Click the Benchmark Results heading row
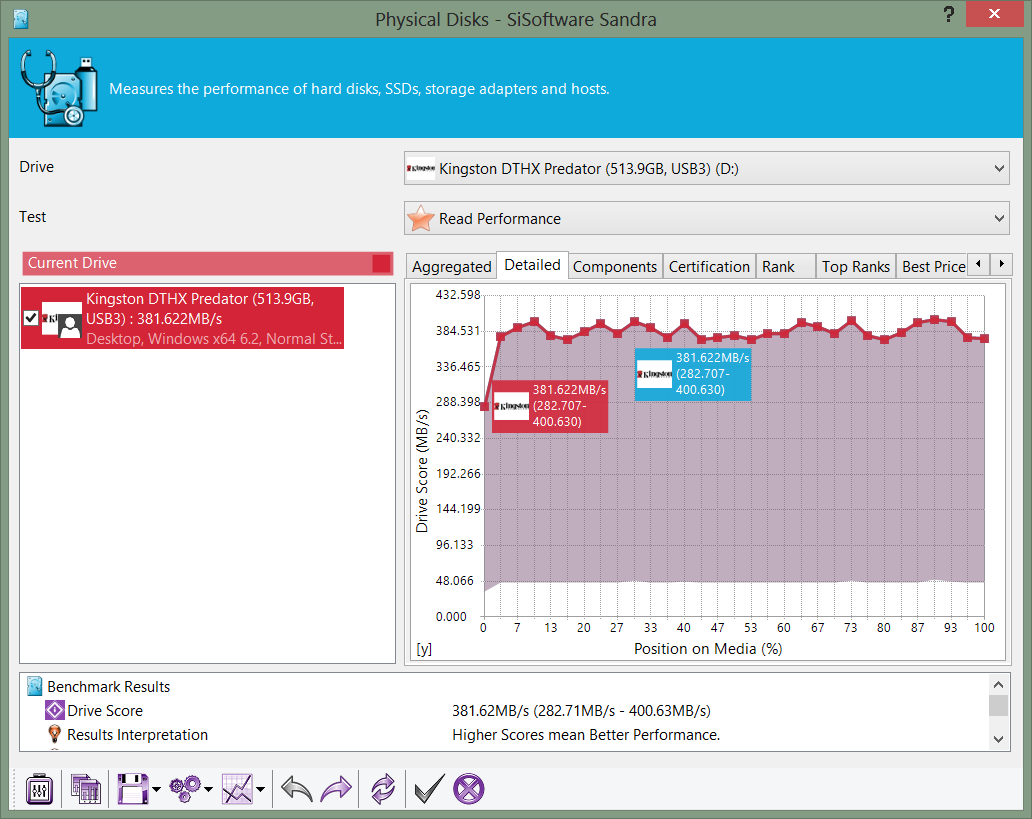 coord(505,687)
